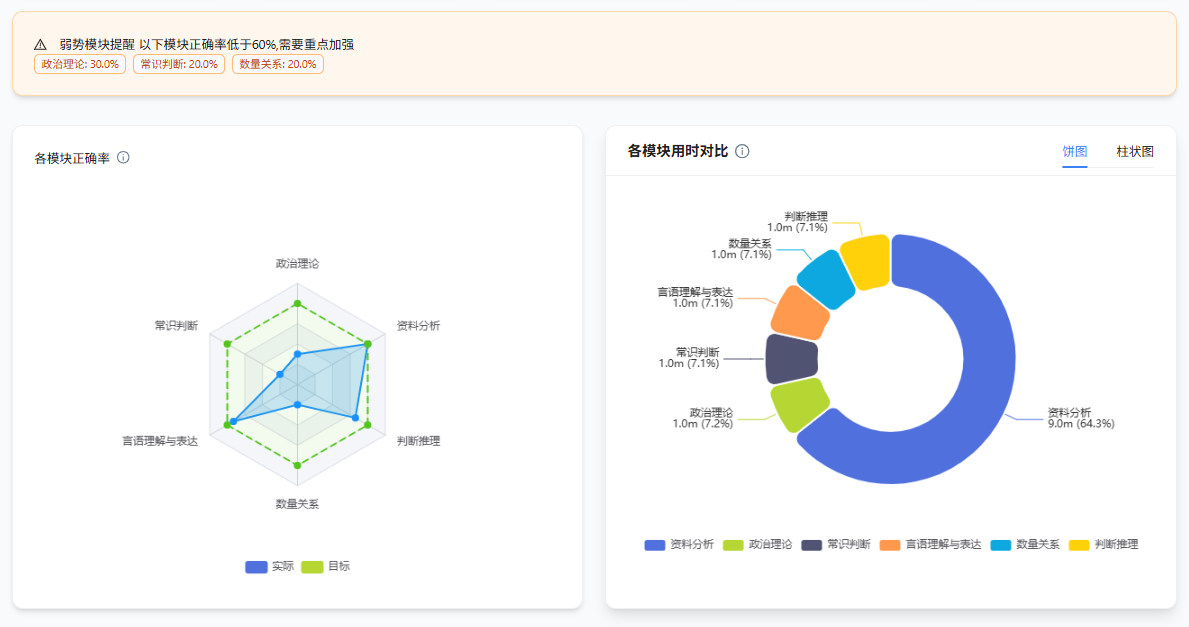The image size is (1189, 627).
Task: Select the 饼图 tab
Action: (x=1075, y=152)
